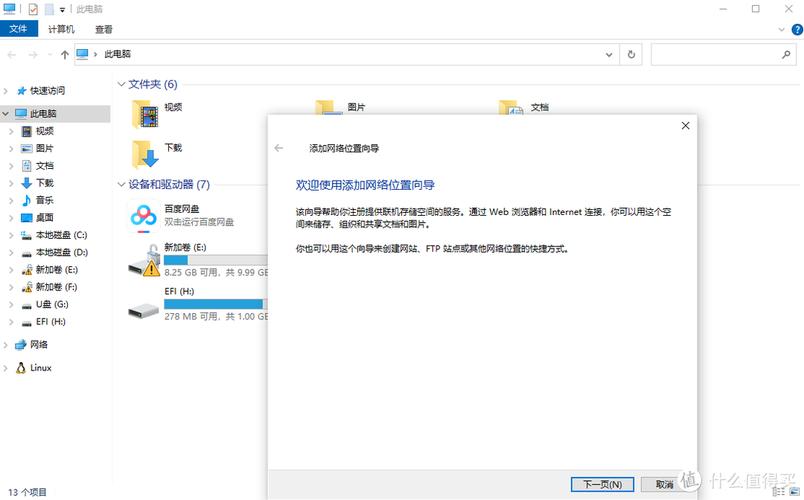The height and width of the screenshot is (500, 804).
Task: Select 文档 in the navigation tree
Action: tap(45, 166)
